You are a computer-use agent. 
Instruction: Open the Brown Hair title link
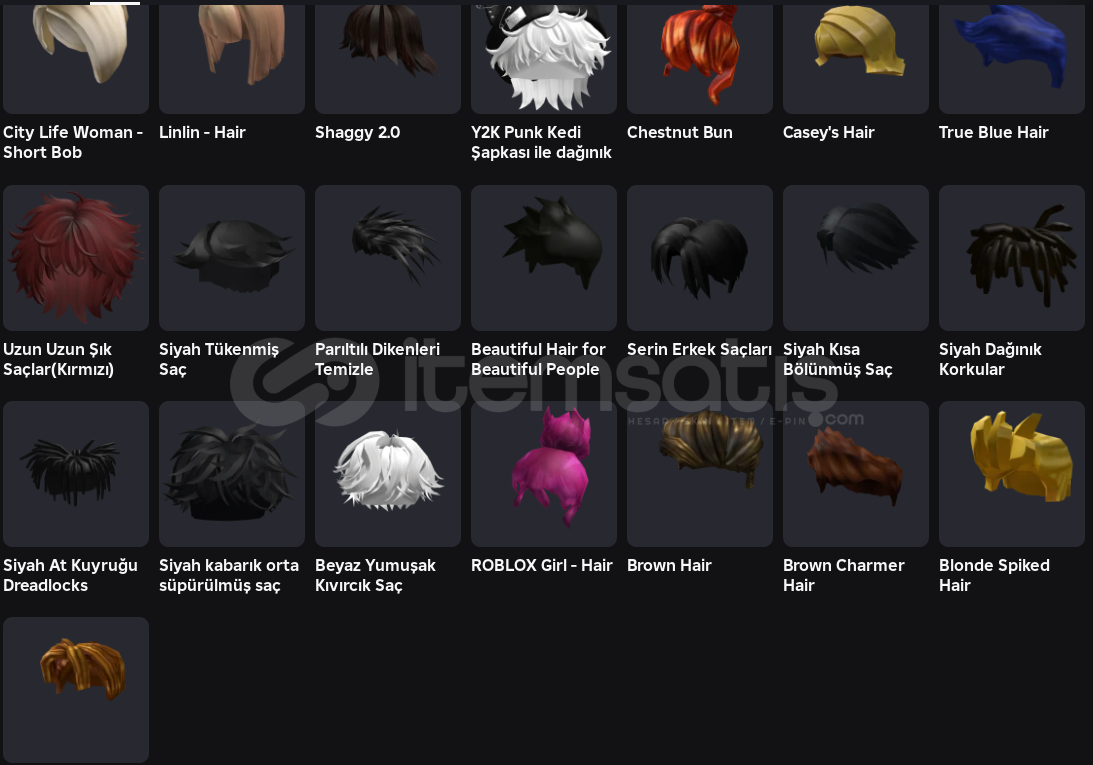[x=669, y=566]
